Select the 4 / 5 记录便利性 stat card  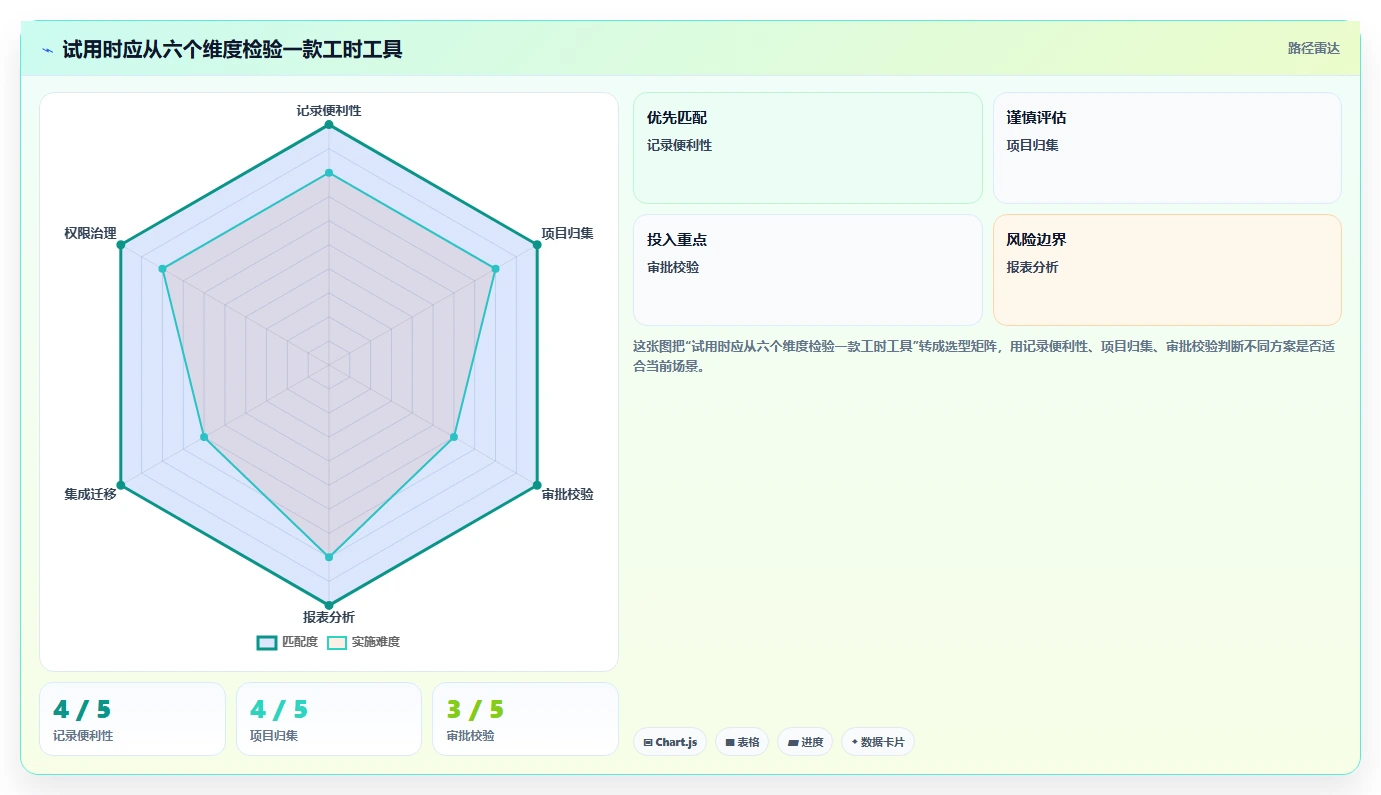pos(132,719)
